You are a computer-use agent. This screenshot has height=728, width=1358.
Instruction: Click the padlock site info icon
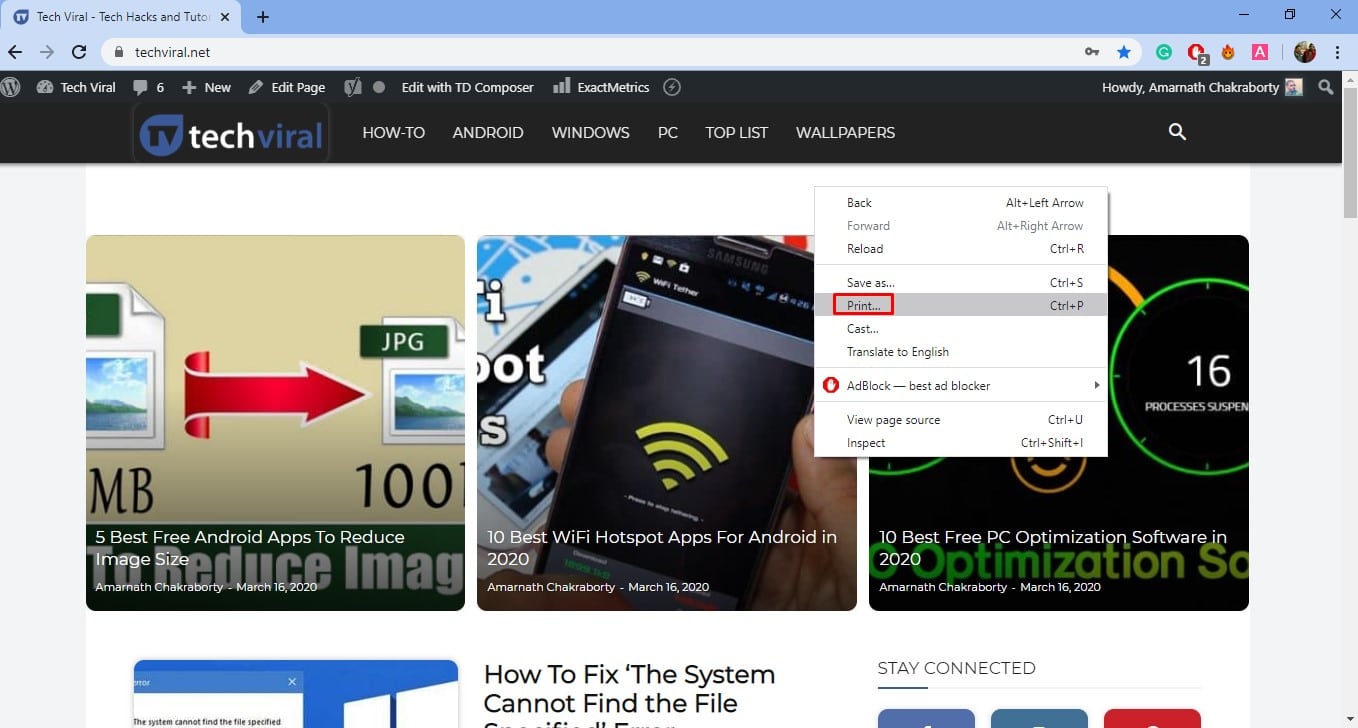[x=119, y=52]
